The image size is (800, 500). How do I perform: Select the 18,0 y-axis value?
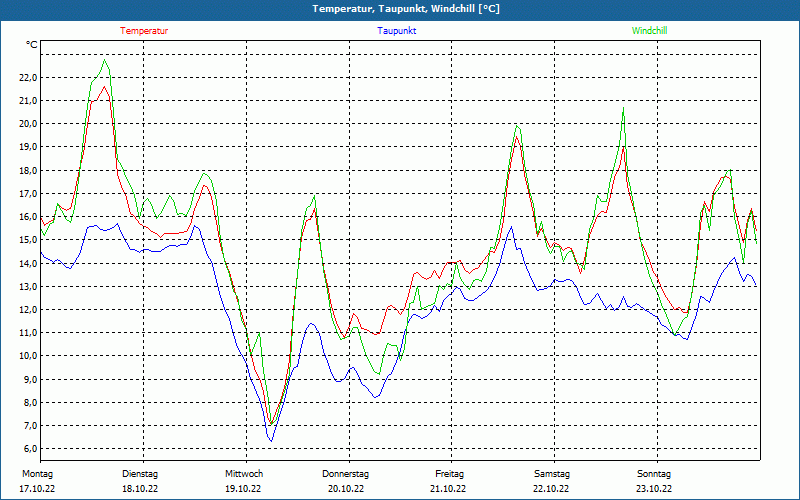pos(29,170)
